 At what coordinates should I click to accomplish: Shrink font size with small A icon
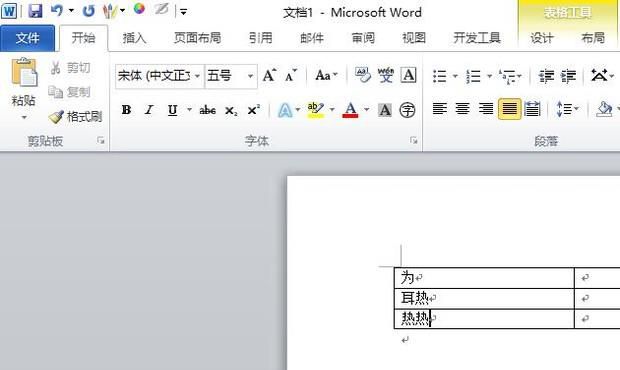click(x=291, y=75)
